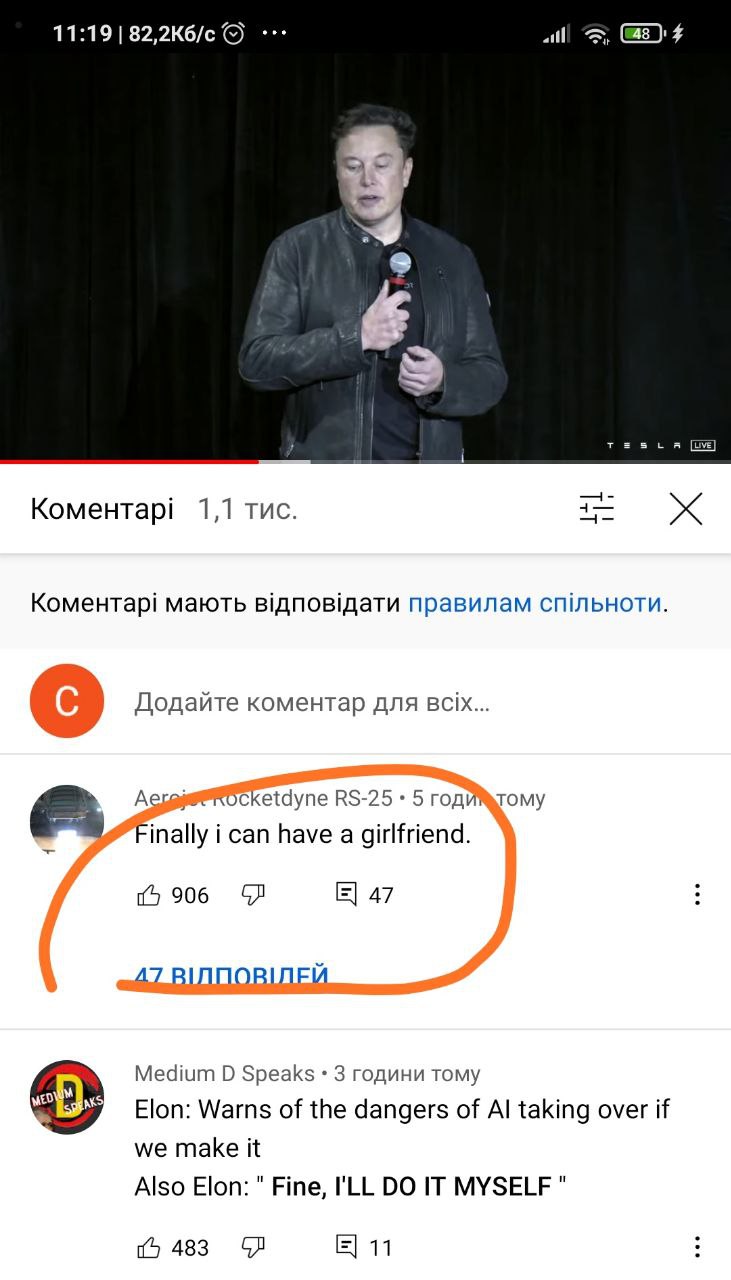Tap the battery indicator in status bar

point(642,34)
